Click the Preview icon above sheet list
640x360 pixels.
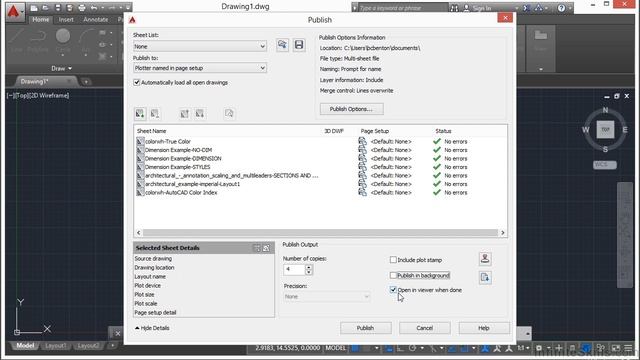click(x=229, y=113)
